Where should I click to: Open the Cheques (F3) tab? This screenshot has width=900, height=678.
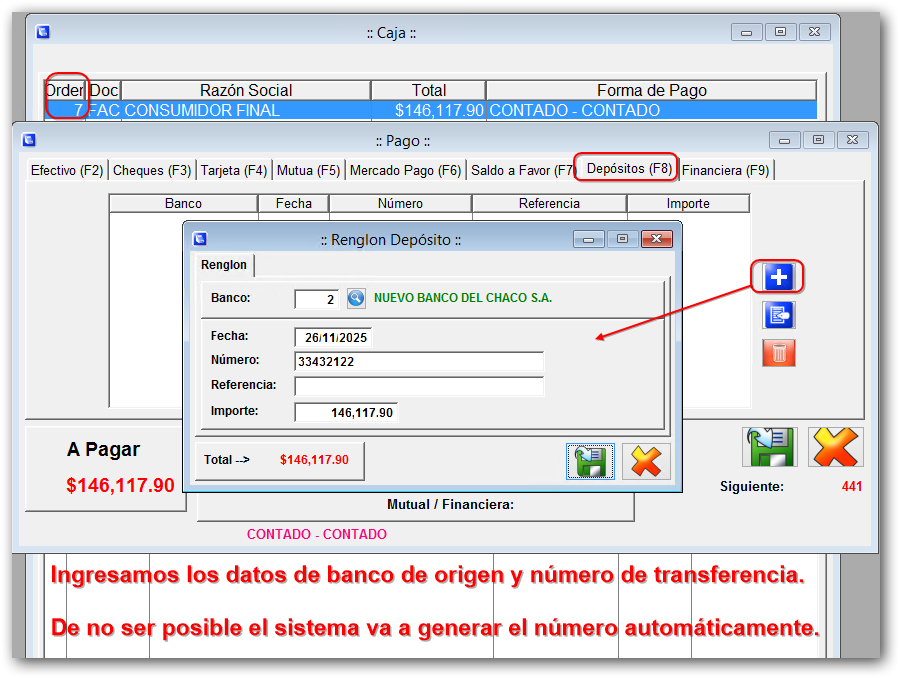151,170
